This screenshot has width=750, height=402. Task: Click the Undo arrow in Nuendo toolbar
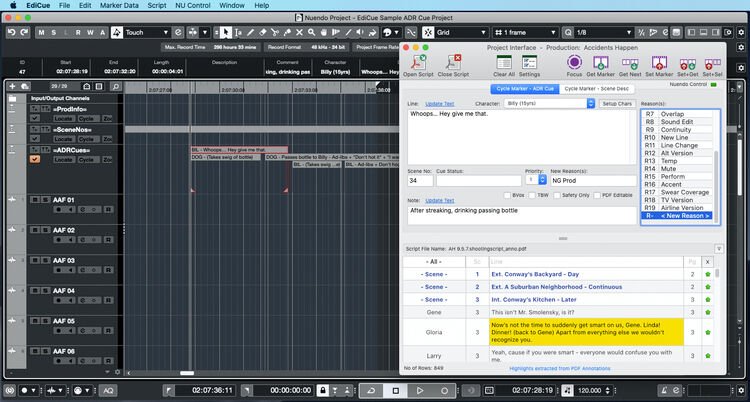[12, 32]
